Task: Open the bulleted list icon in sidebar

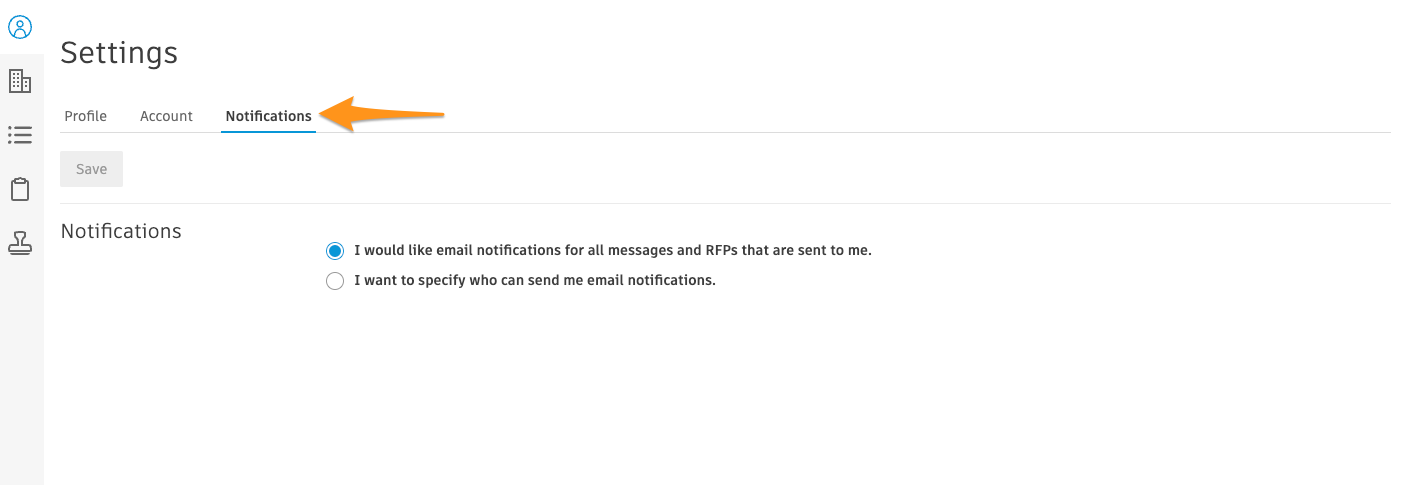Action: 20,134
